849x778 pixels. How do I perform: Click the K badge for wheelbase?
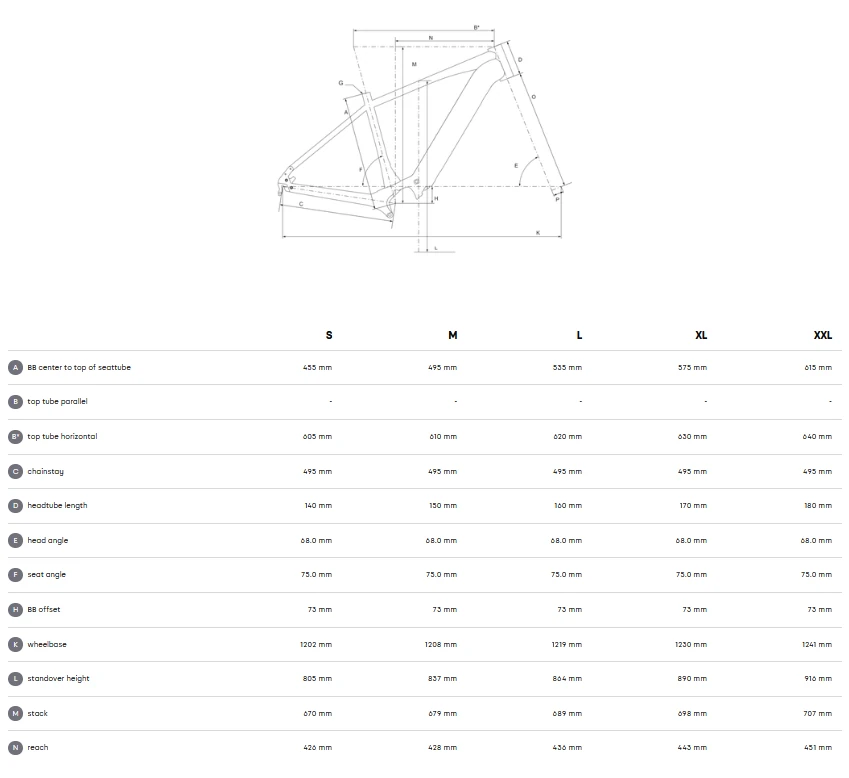tap(15, 644)
